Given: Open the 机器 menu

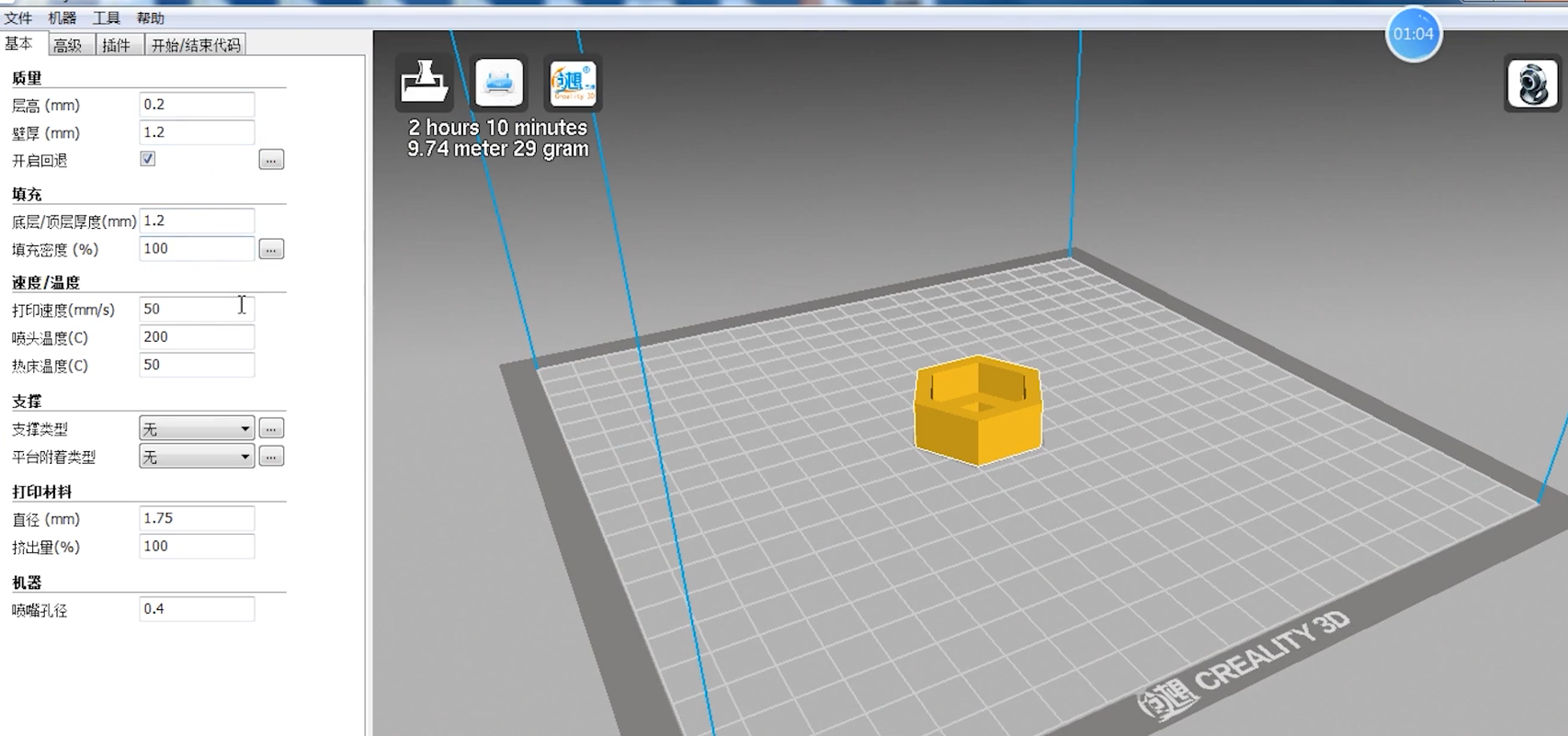Looking at the screenshot, I should pyautogui.click(x=62, y=18).
